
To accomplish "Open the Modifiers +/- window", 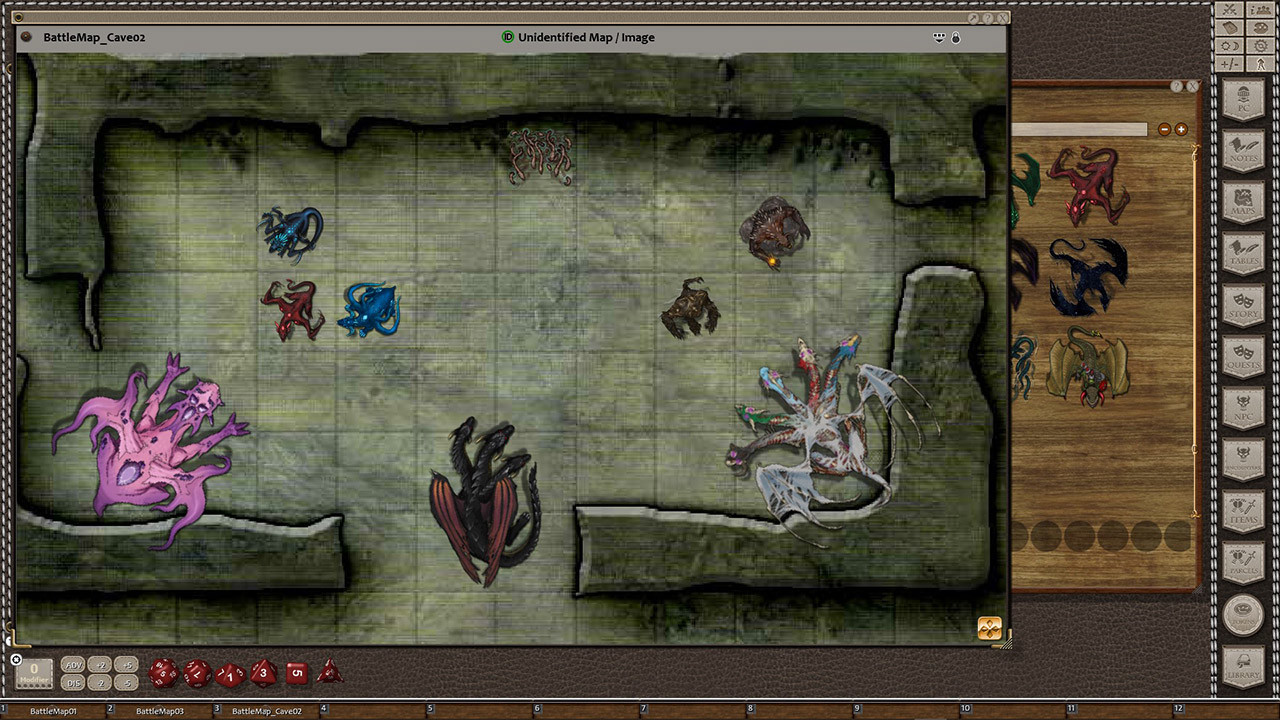I will click(1229, 63).
